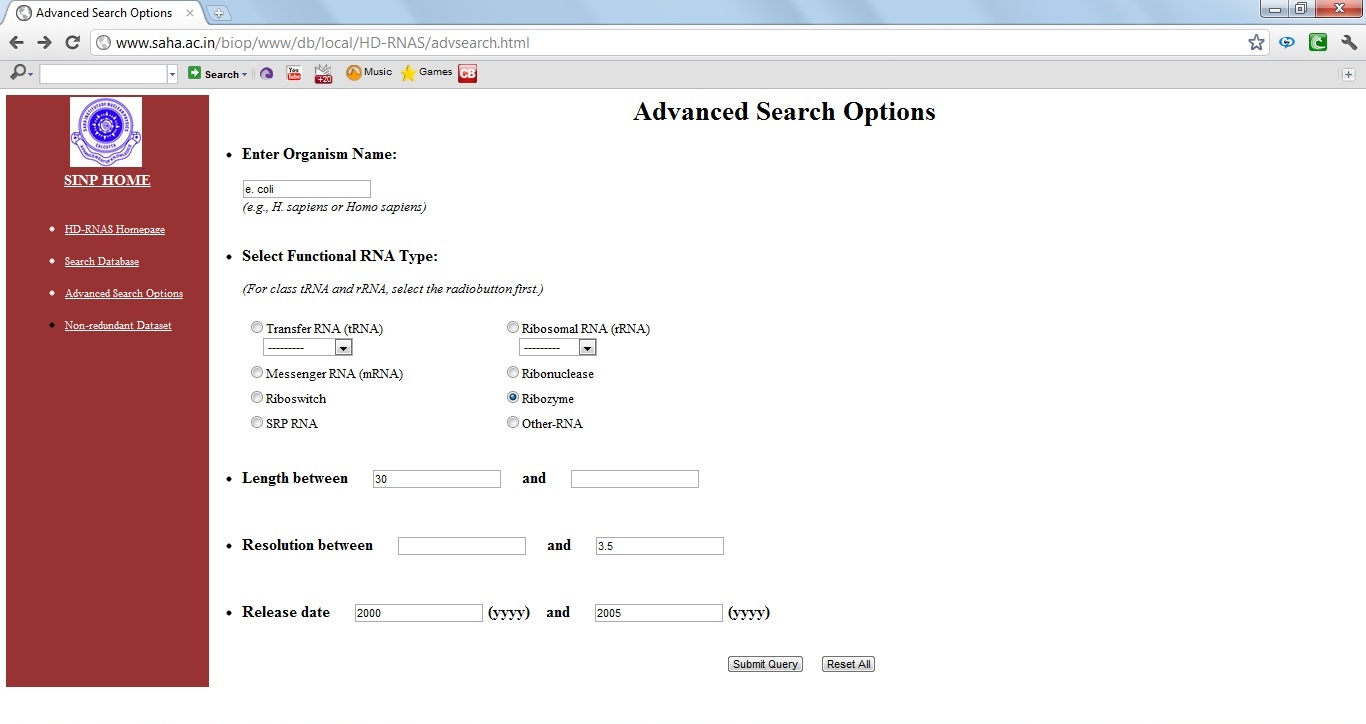Minimize the browser window

pyautogui.click(x=1274, y=9)
